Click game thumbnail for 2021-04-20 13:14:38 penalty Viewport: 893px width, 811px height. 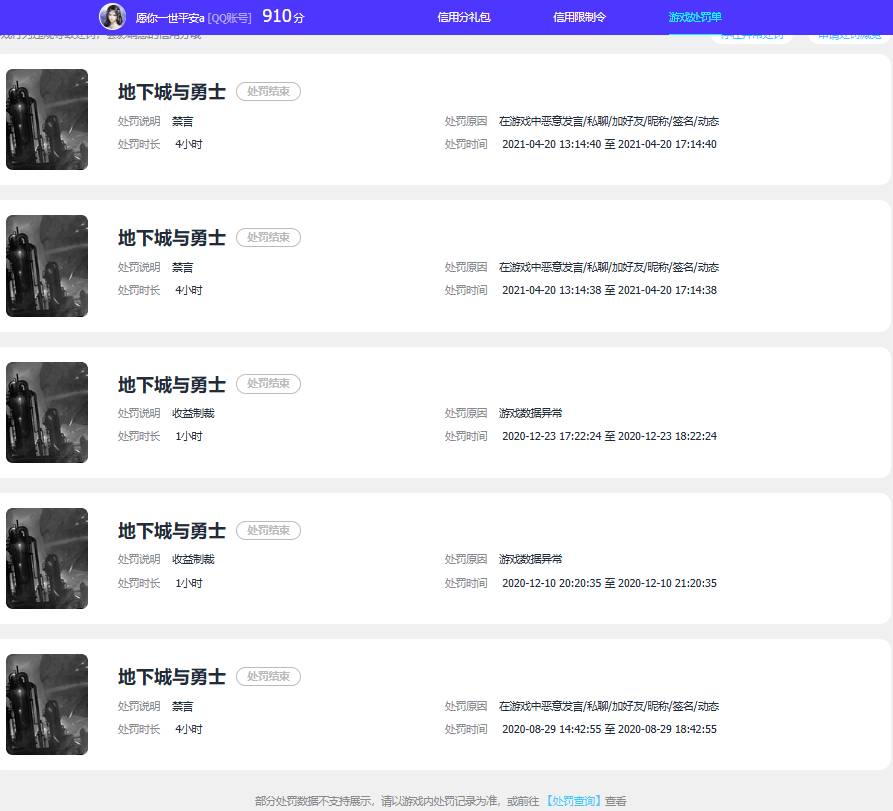point(47,266)
